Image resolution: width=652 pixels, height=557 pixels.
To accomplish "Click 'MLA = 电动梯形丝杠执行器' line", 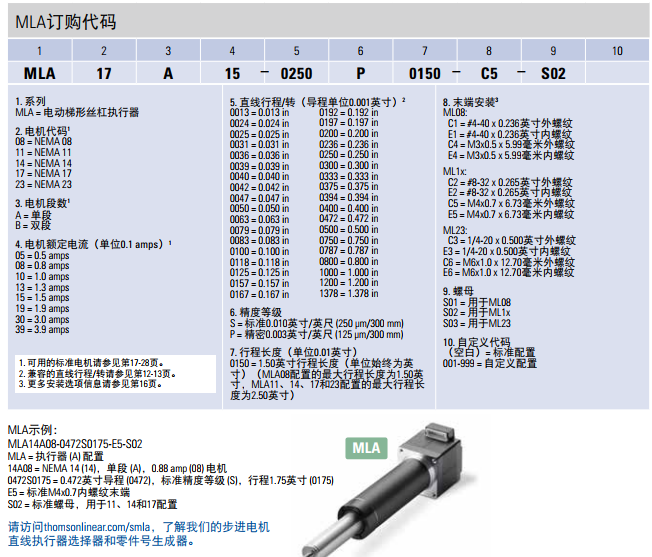I will tap(77, 112).
